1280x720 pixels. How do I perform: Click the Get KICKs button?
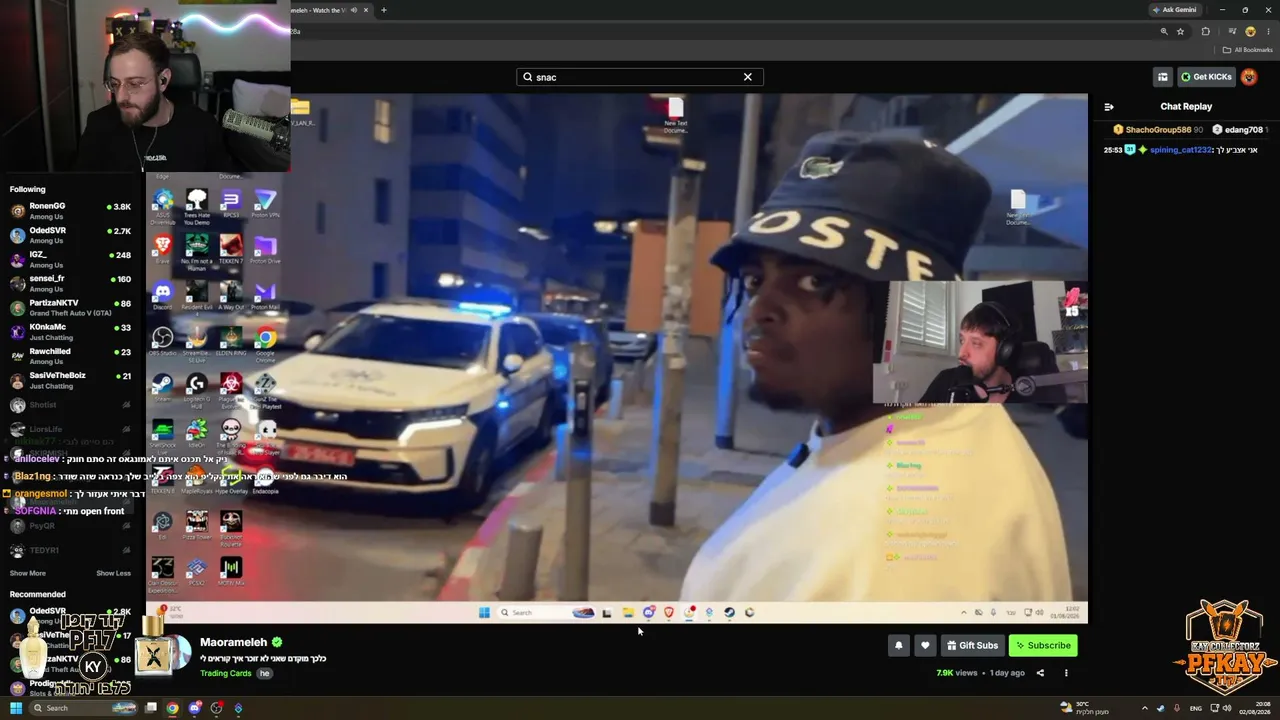(1206, 77)
